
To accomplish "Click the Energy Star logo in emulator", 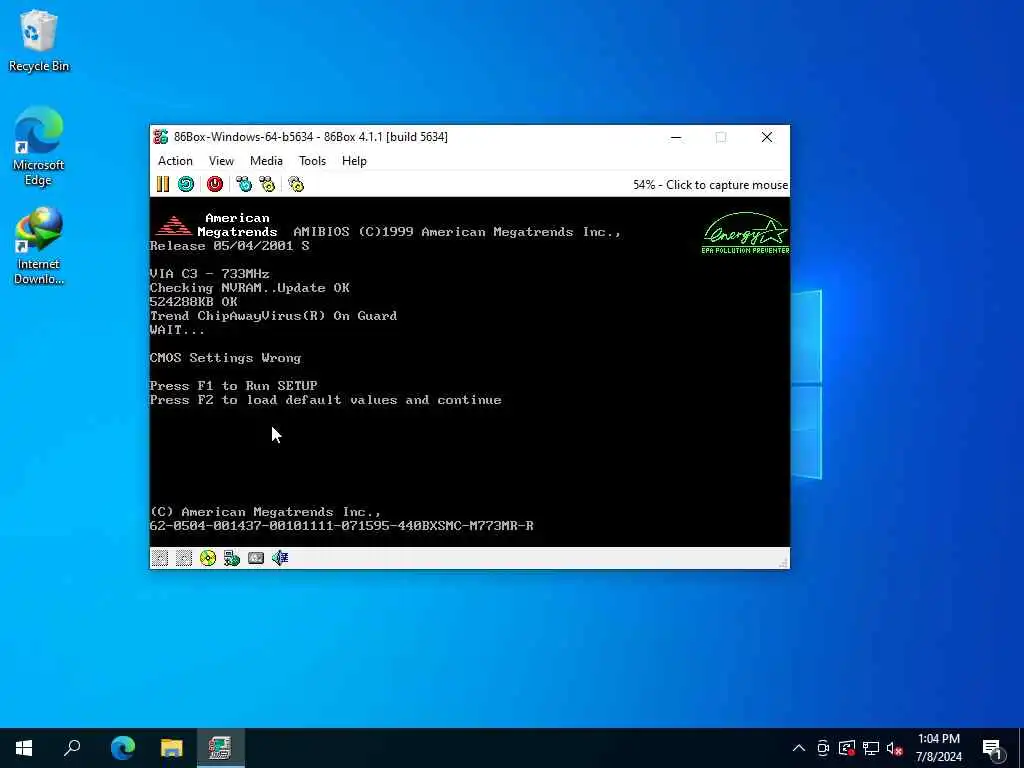I will [745, 232].
